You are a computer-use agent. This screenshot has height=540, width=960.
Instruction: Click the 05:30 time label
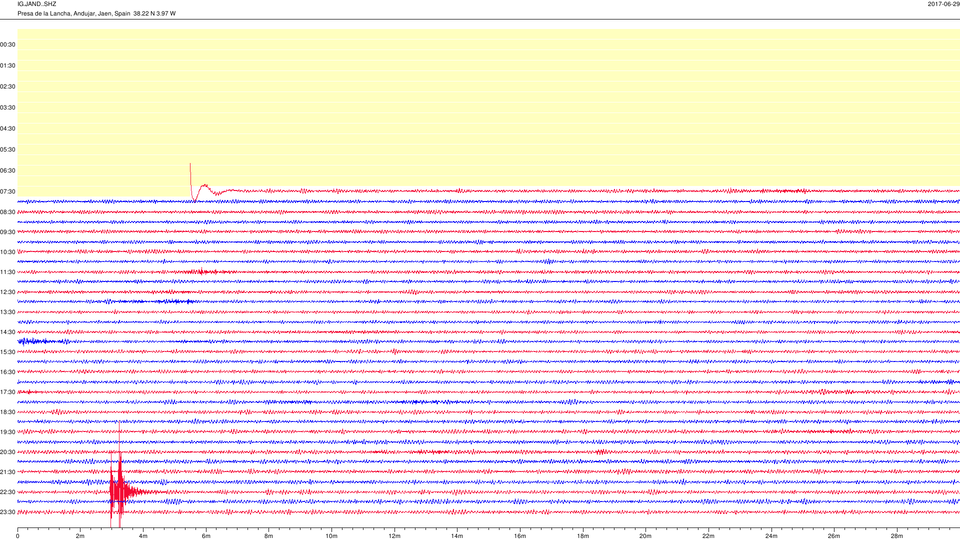click(8, 149)
